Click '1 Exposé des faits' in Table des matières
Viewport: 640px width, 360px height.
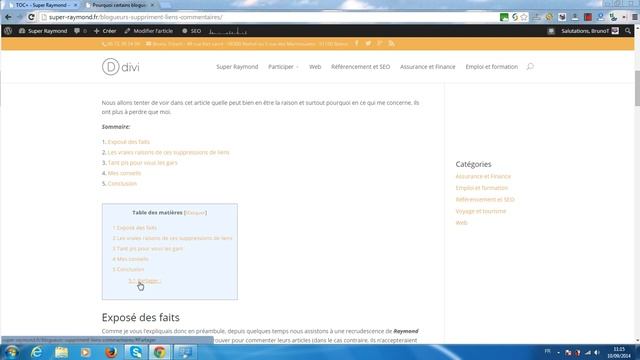135,228
